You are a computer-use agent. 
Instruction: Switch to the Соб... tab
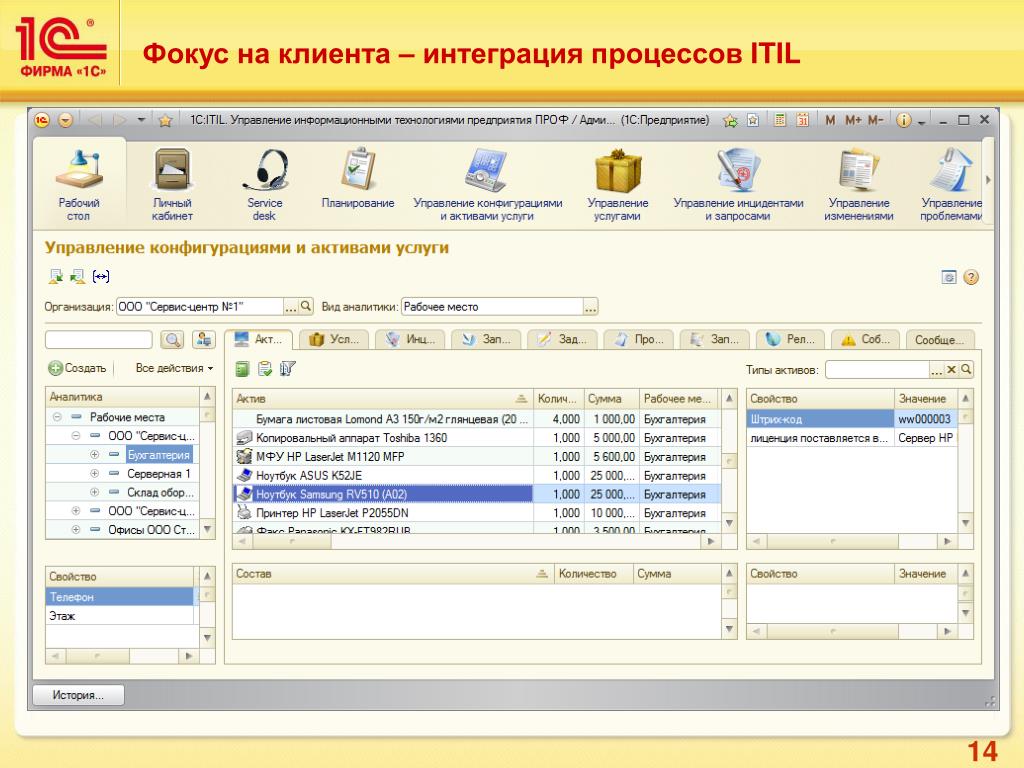pyautogui.click(x=866, y=340)
